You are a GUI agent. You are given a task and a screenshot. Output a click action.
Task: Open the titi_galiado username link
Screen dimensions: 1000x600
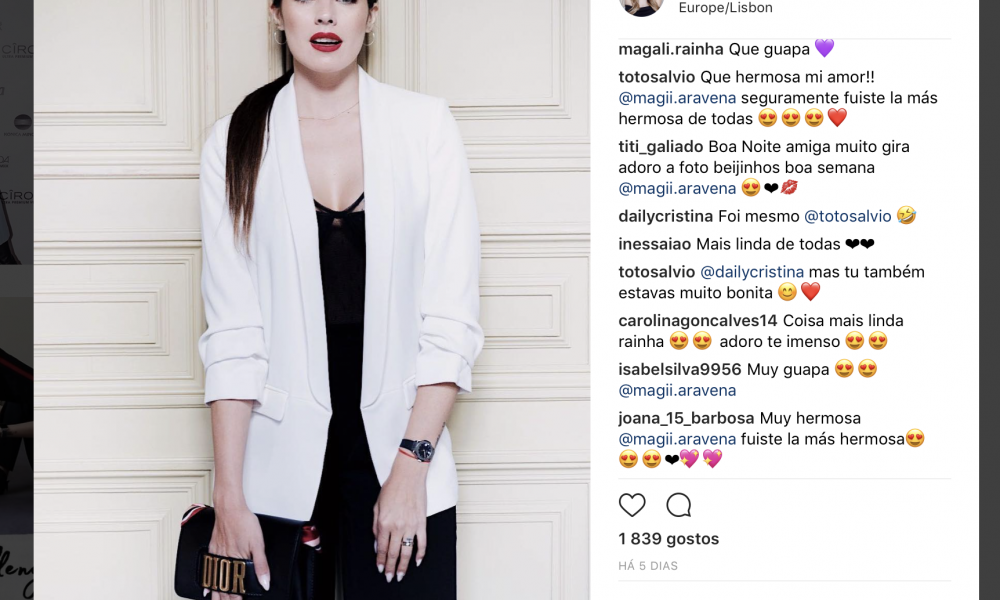coord(661,147)
